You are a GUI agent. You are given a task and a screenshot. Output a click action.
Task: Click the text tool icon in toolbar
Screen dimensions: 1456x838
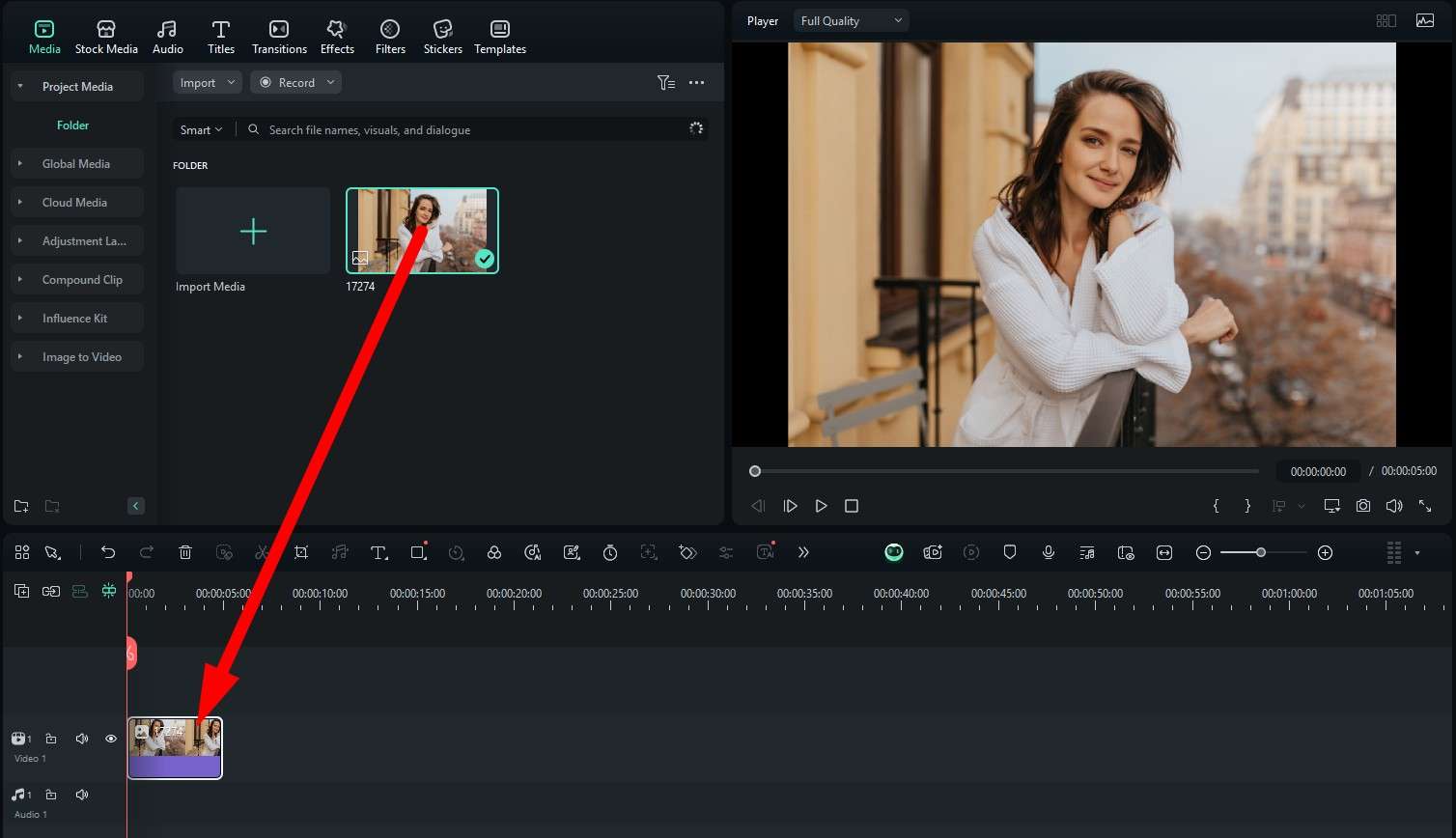click(378, 552)
